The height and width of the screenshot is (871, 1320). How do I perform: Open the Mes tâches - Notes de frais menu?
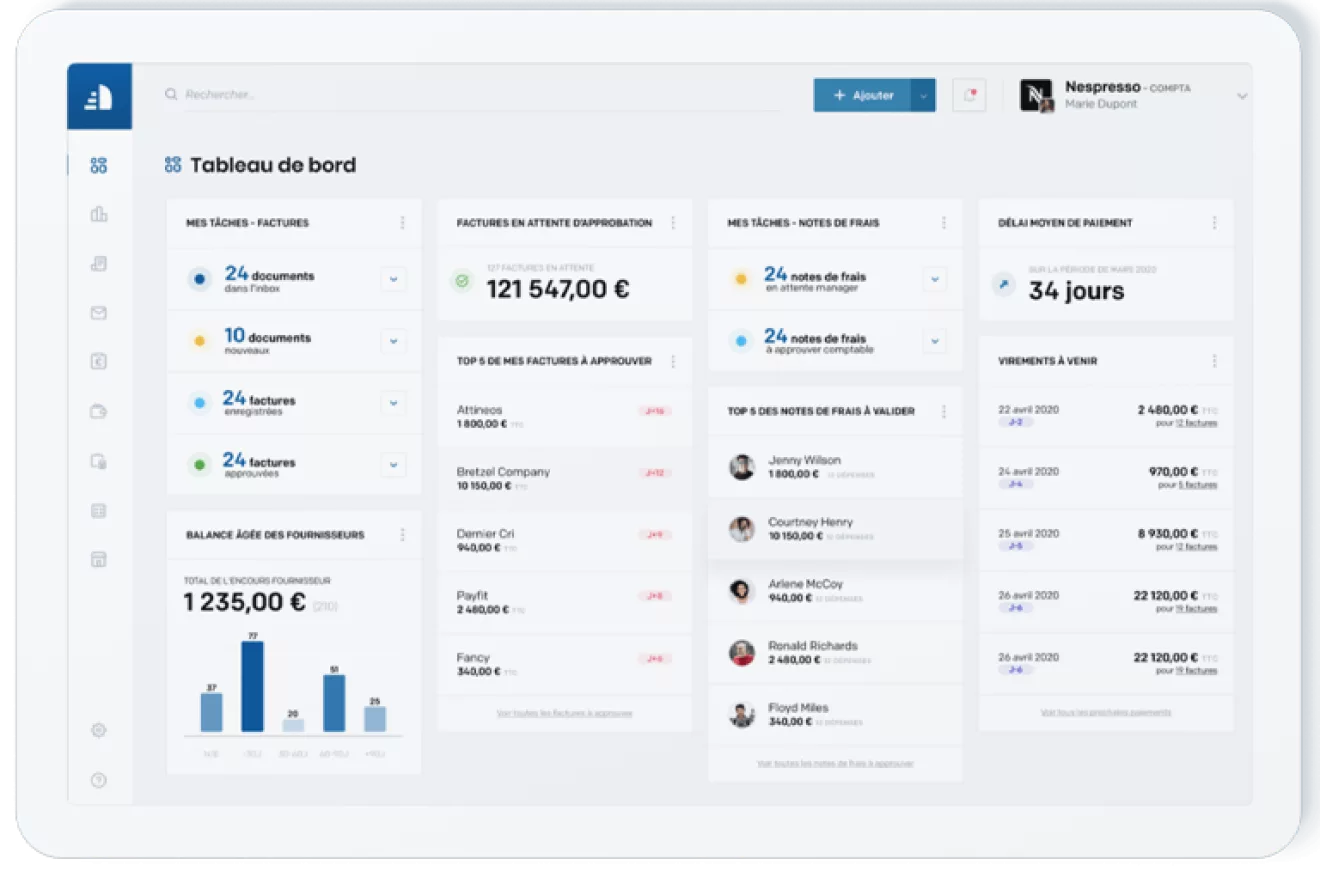944,223
